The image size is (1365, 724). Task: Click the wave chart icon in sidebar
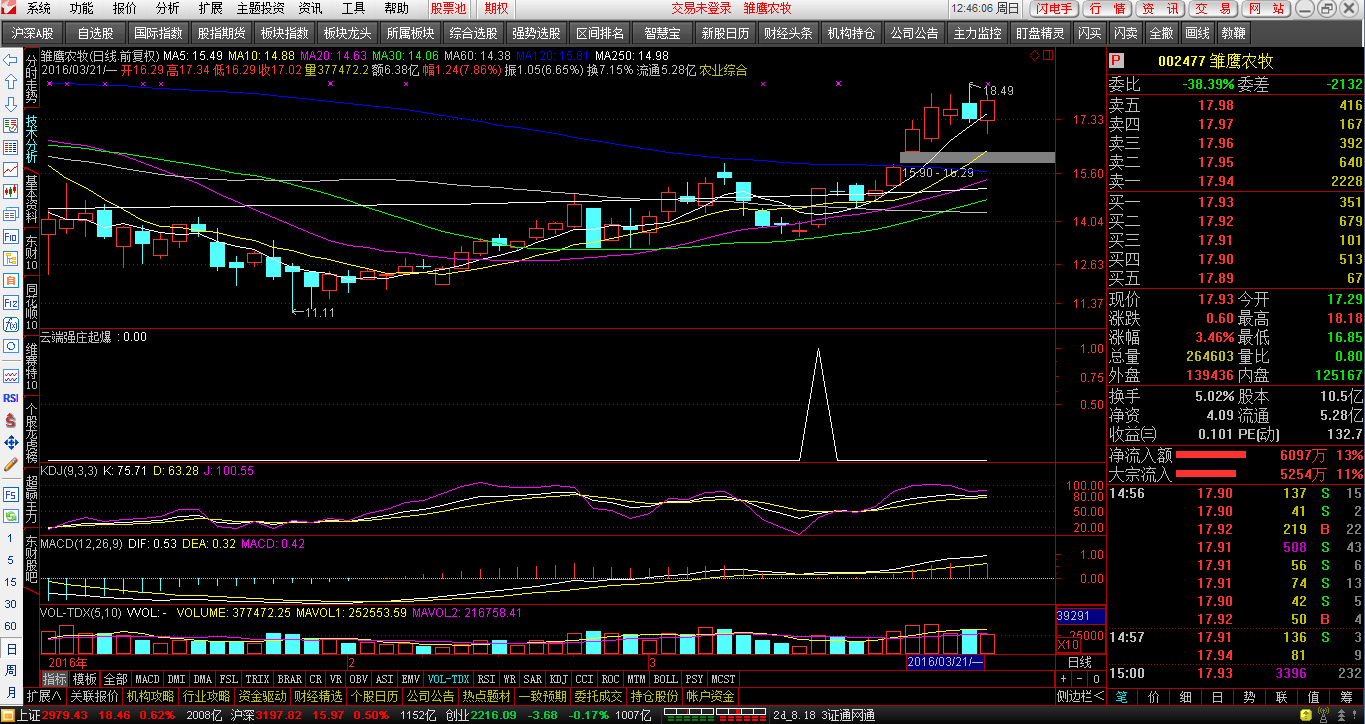(10, 376)
